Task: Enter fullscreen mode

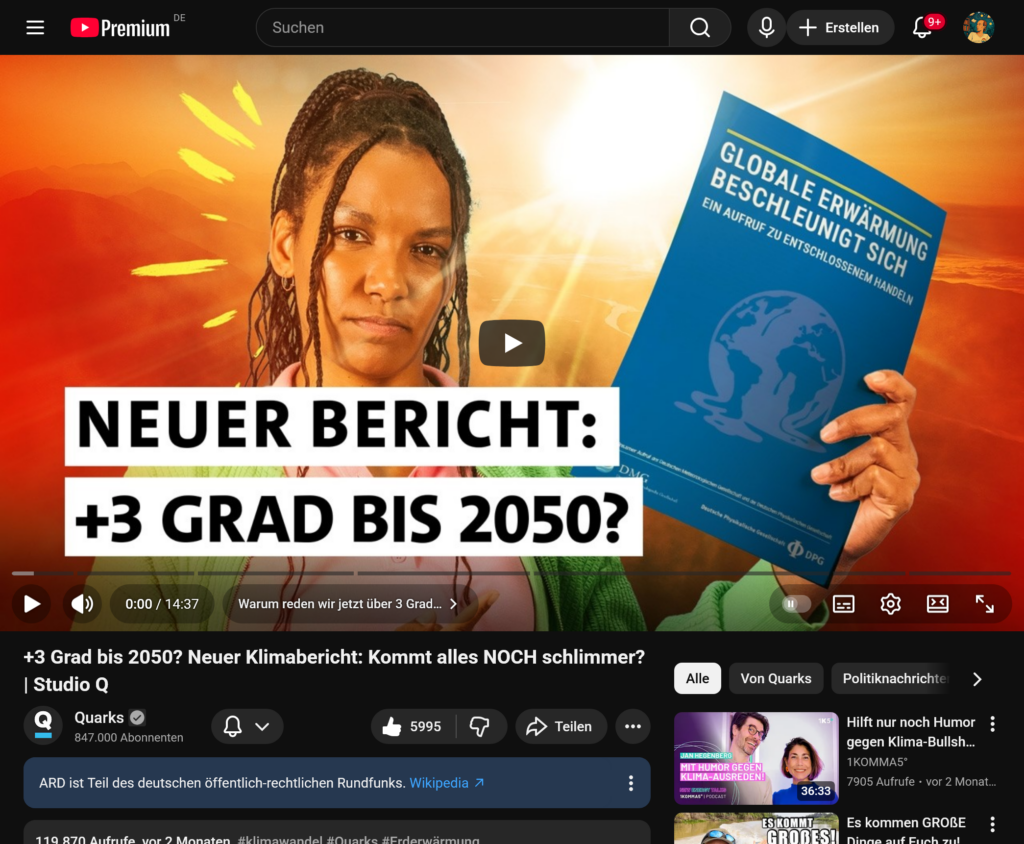Action: pyautogui.click(x=984, y=604)
